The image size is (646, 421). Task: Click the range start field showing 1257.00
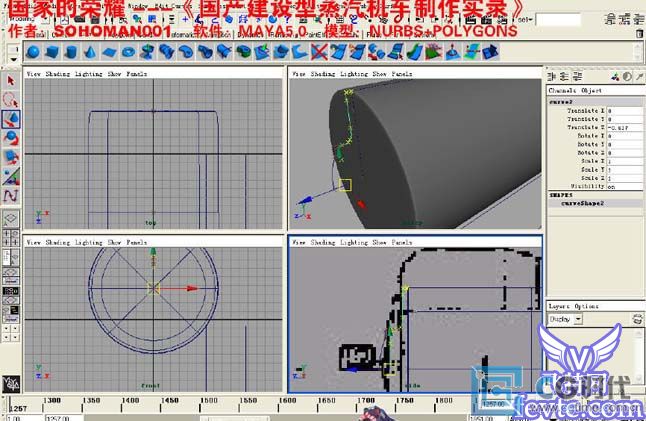pyautogui.click(x=63, y=418)
